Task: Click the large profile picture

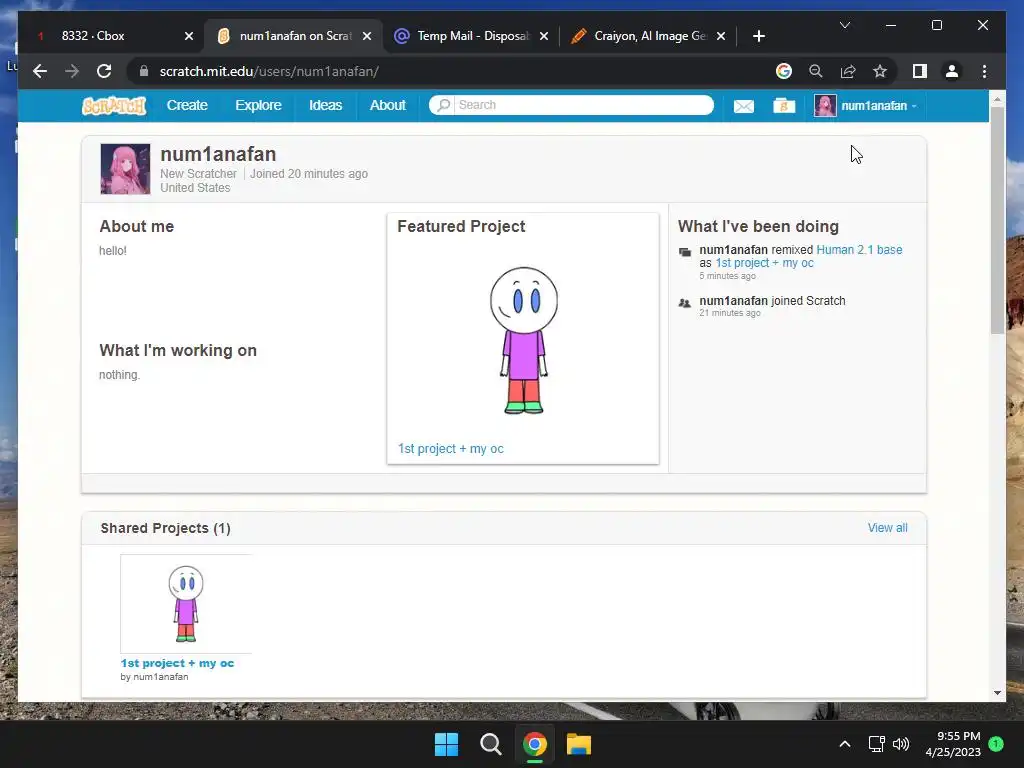Action: [125, 169]
